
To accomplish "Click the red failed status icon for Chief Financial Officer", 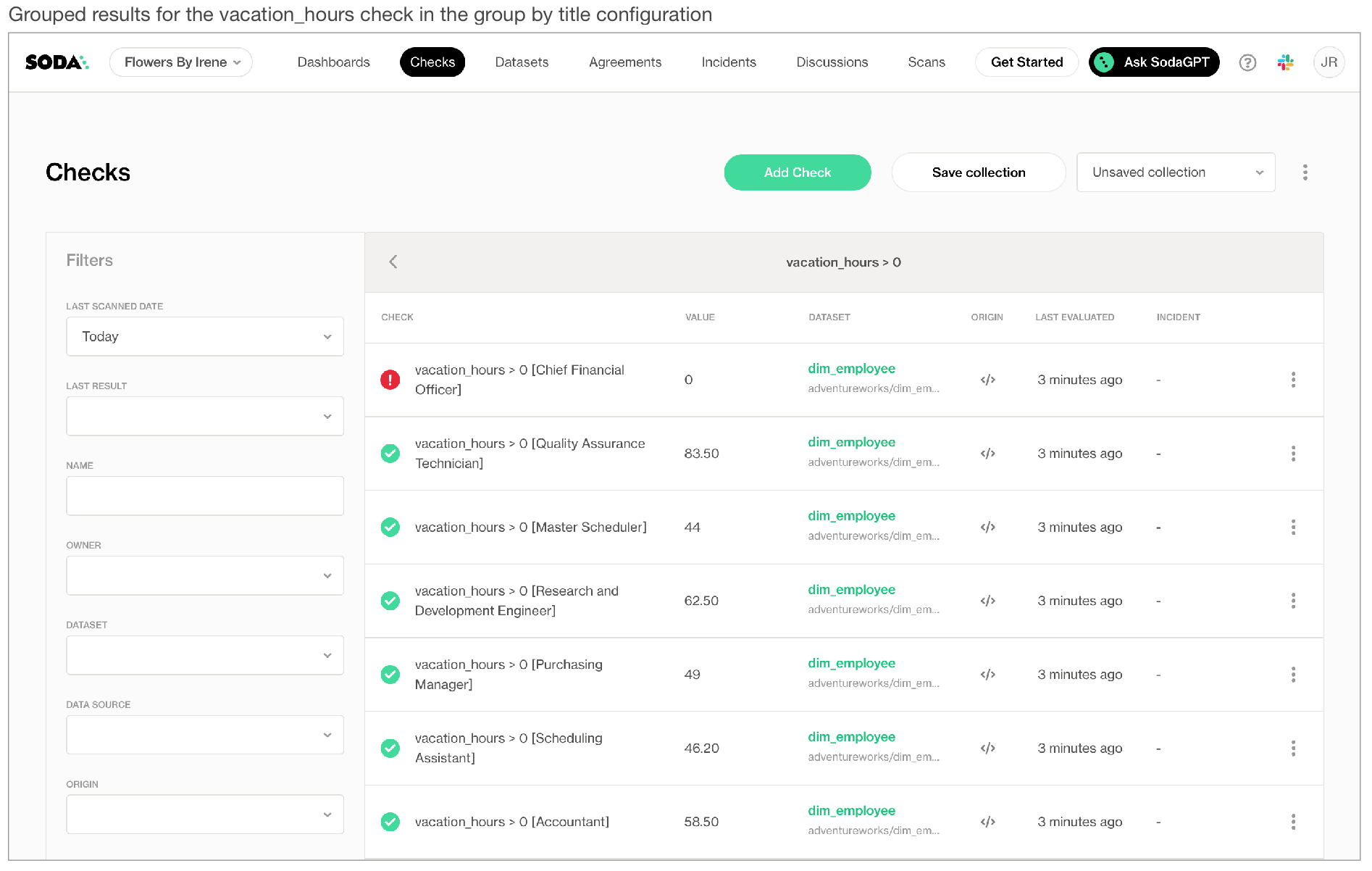I will [390, 380].
